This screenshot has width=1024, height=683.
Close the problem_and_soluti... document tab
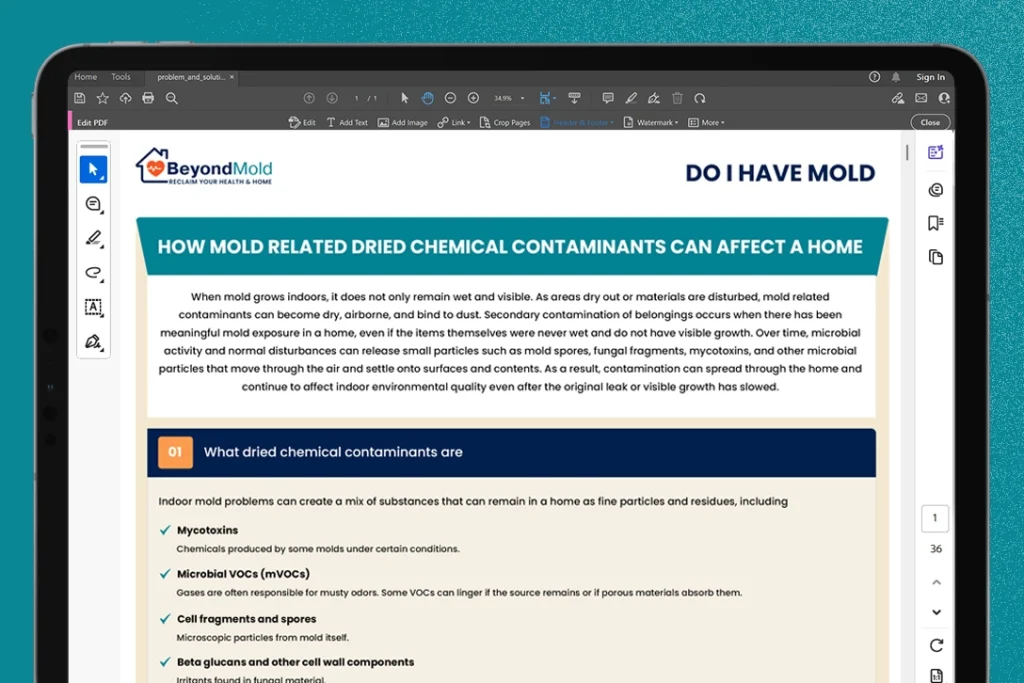pos(232,77)
